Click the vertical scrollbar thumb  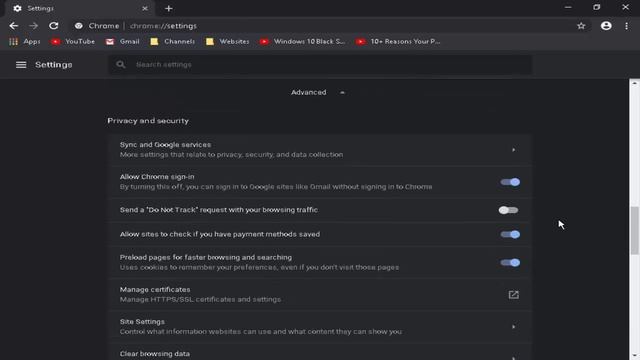tap(634, 230)
